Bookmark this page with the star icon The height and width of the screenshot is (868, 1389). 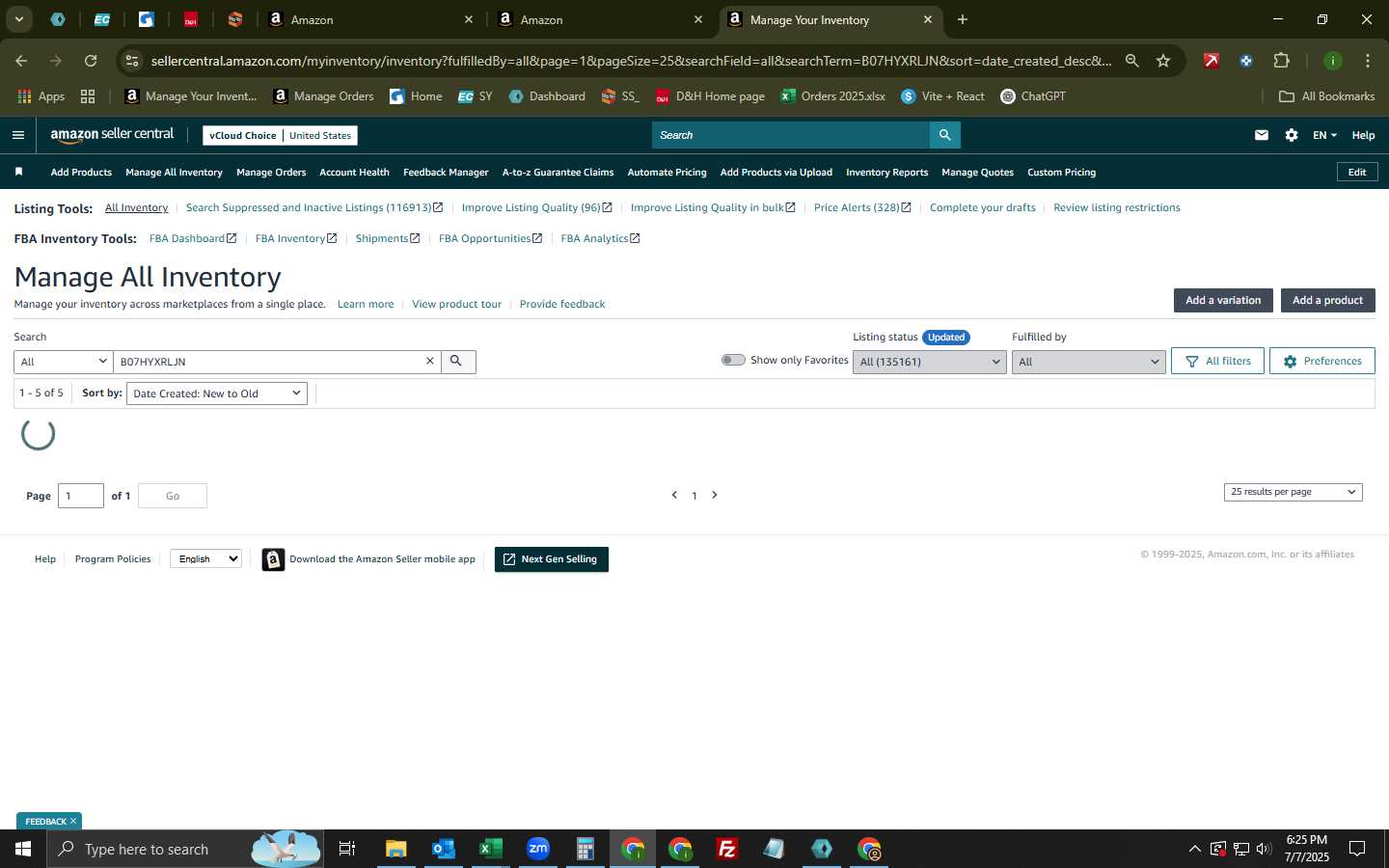pos(1163,61)
